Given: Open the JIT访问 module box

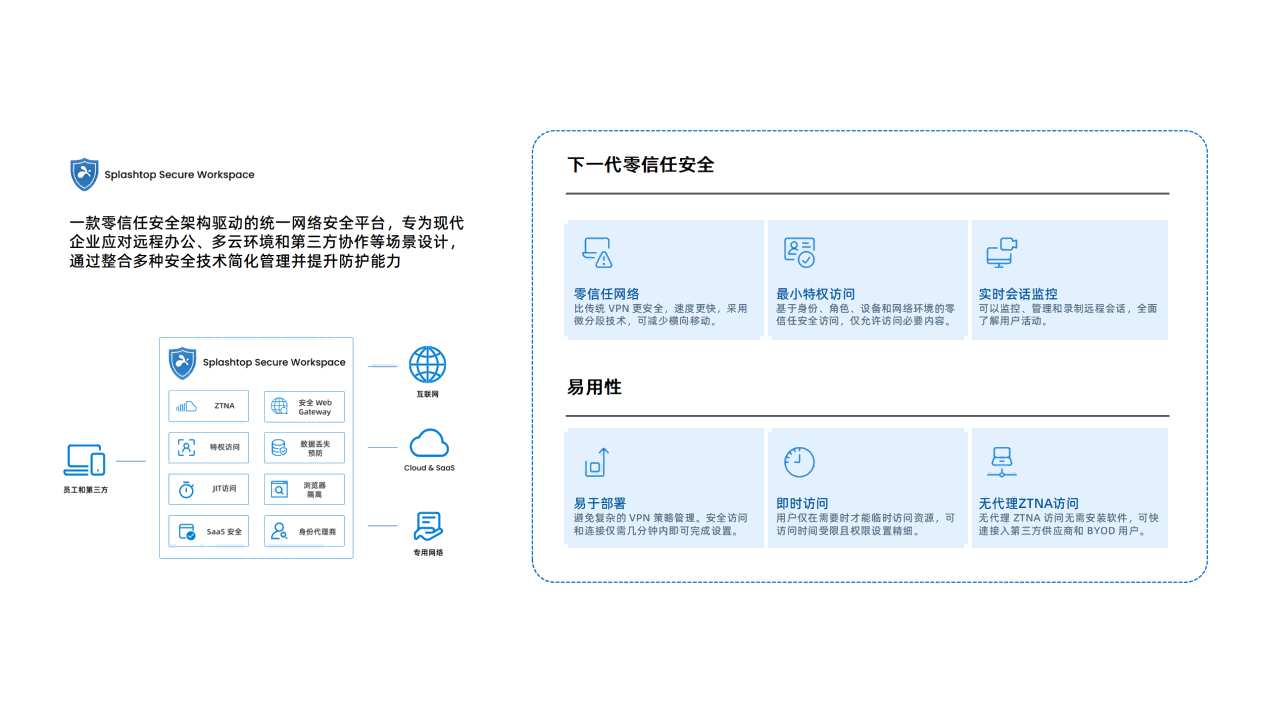Looking at the screenshot, I should pos(209,489).
